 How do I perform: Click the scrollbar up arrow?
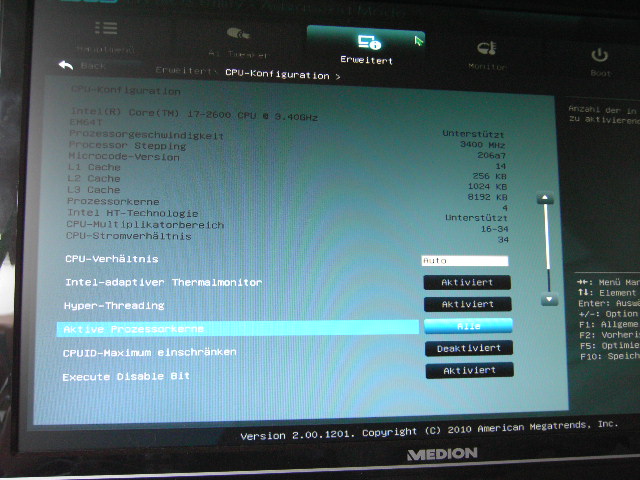coord(545,198)
